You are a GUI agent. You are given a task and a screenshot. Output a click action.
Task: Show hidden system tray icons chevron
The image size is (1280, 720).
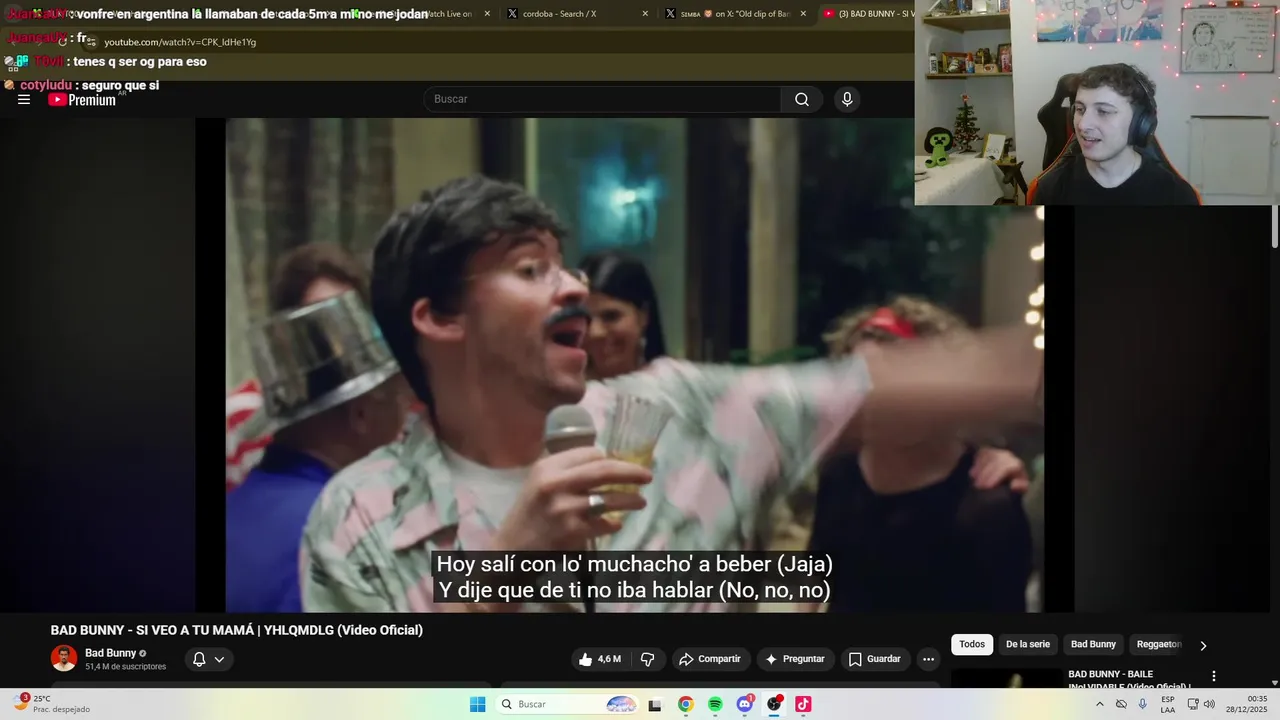click(1100, 704)
